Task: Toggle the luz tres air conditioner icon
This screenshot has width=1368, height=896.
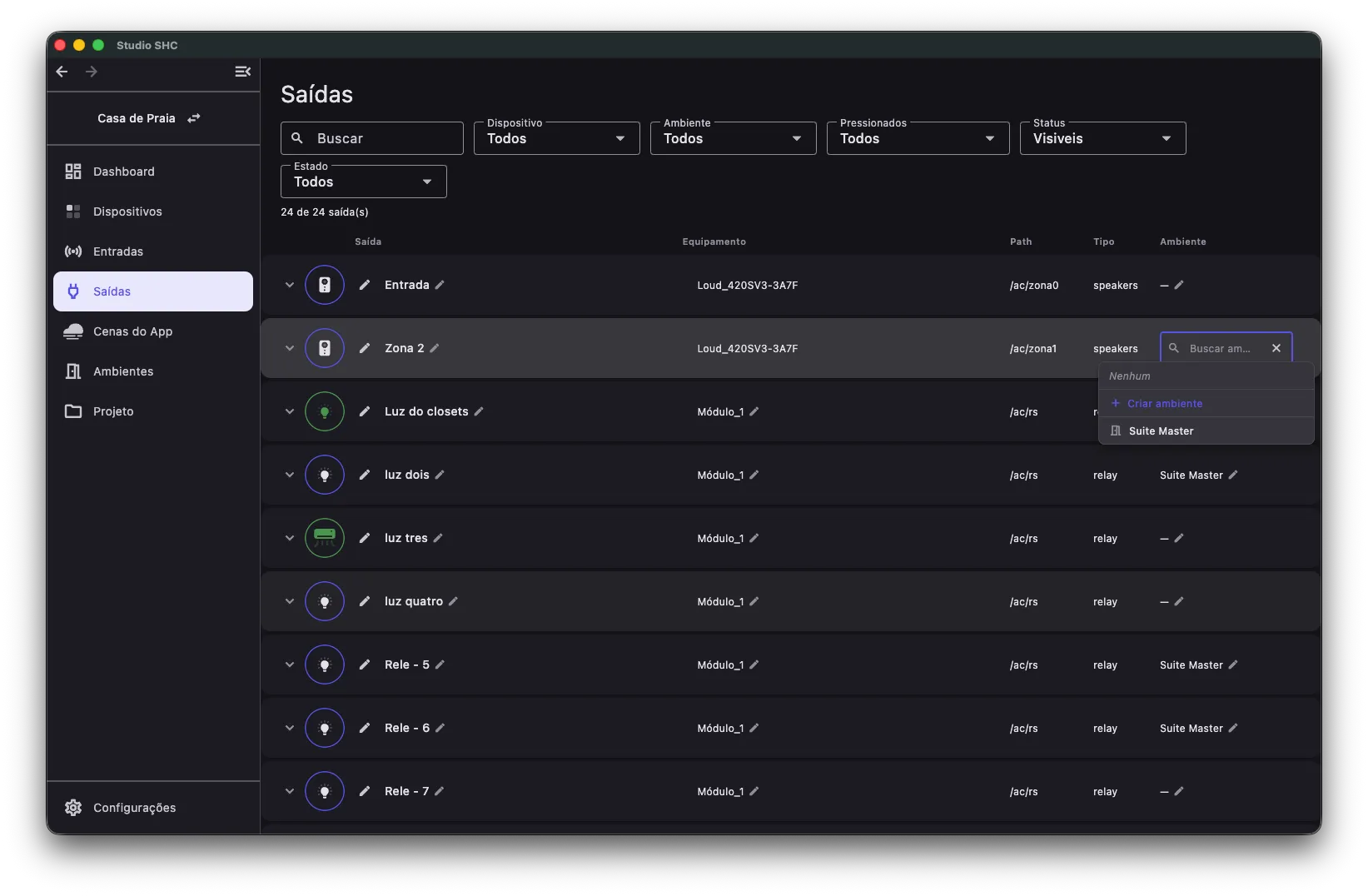Action: (325, 538)
